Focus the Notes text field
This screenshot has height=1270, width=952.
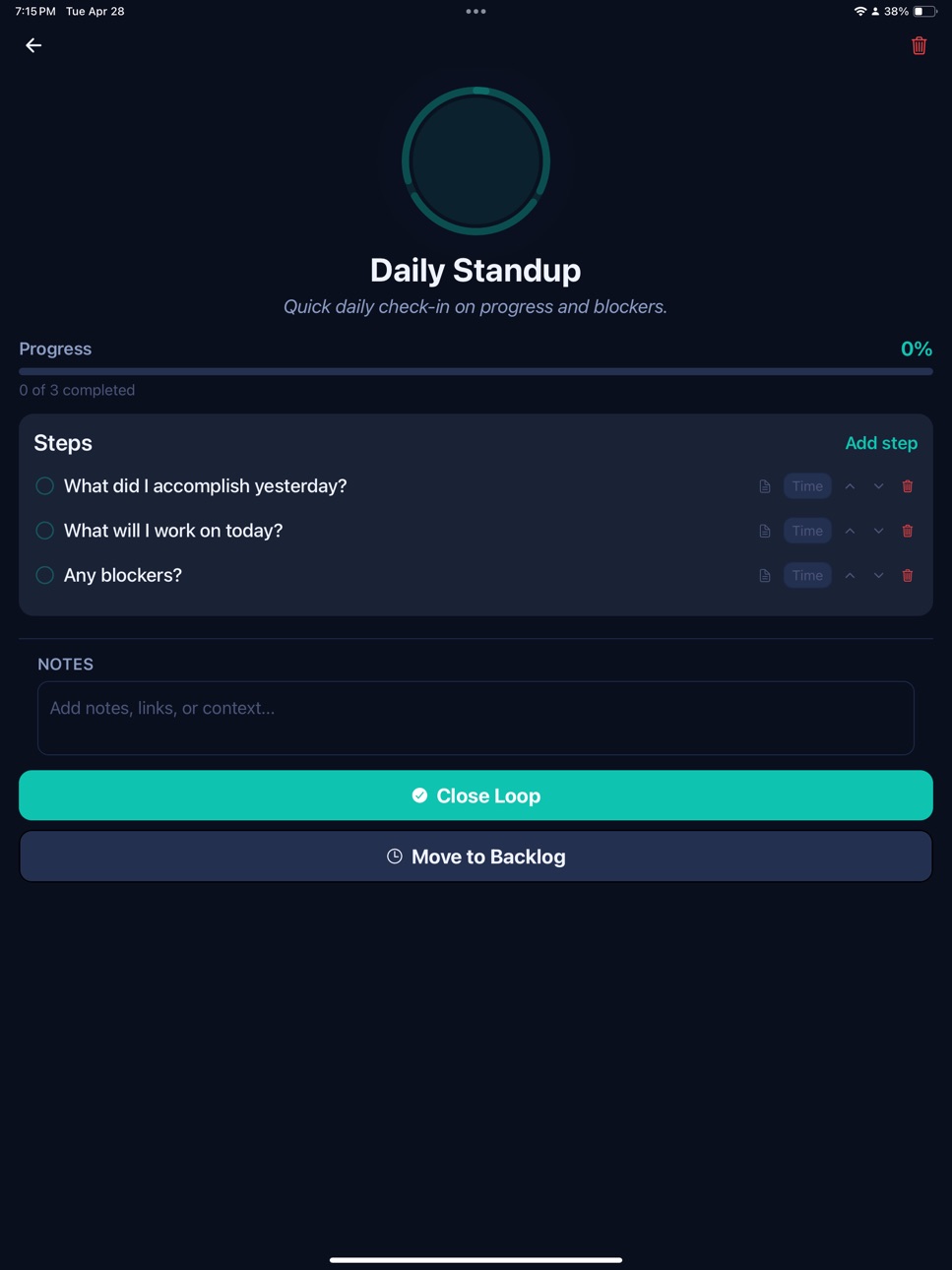tap(476, 718)
